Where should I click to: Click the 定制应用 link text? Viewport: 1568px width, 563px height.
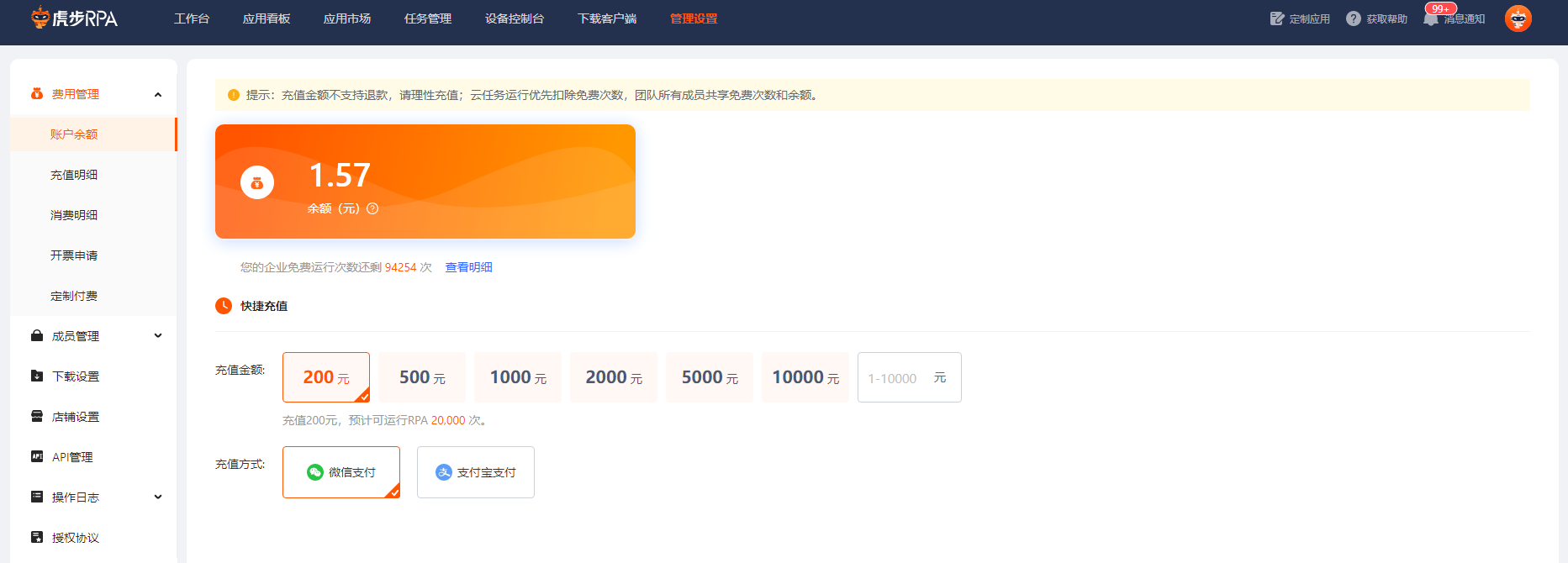(x=1309, y=19)
